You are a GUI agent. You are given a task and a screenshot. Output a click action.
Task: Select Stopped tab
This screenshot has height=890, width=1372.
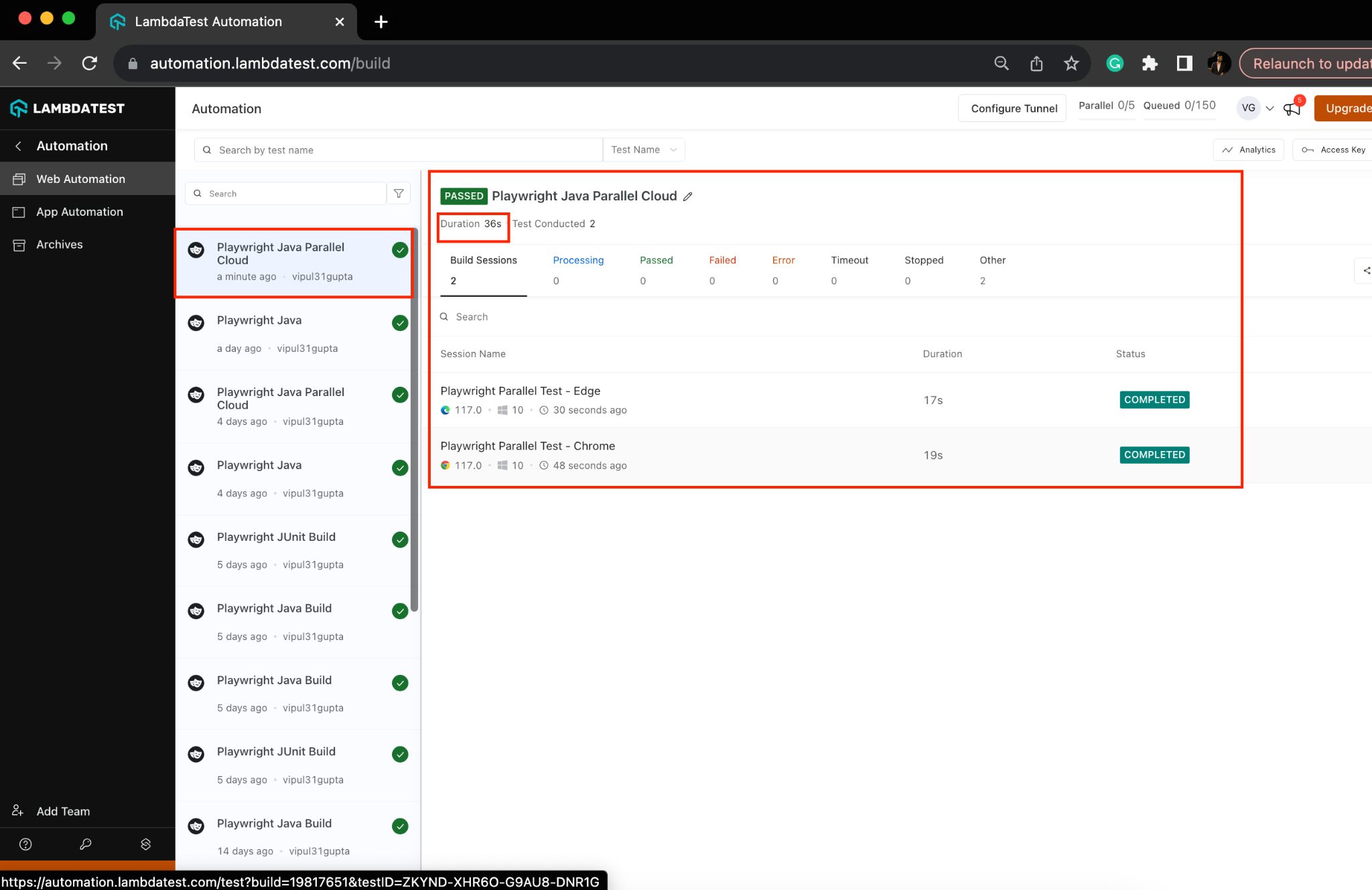point(924,270)
